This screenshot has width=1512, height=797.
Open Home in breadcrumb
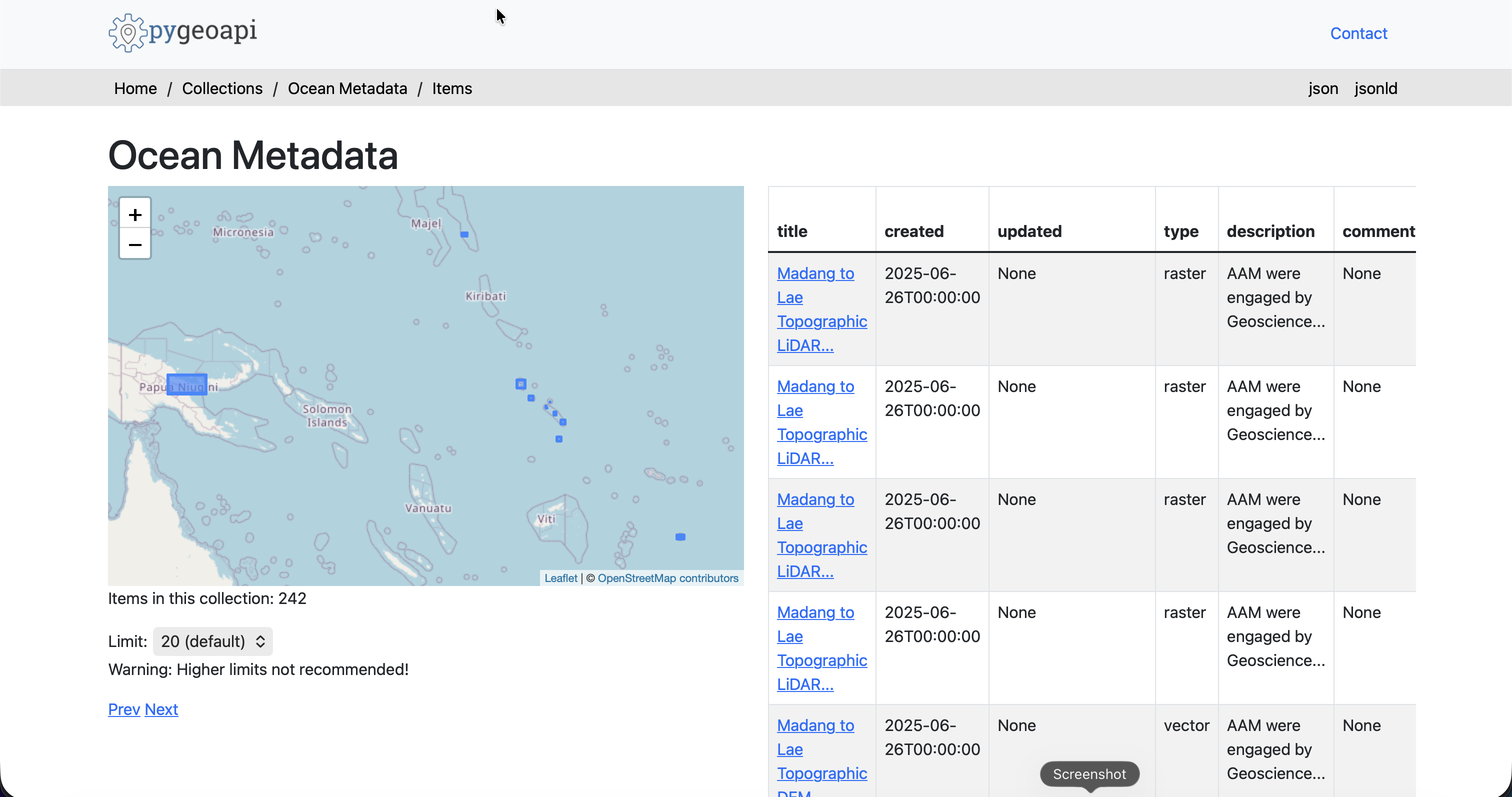point(135,88)
